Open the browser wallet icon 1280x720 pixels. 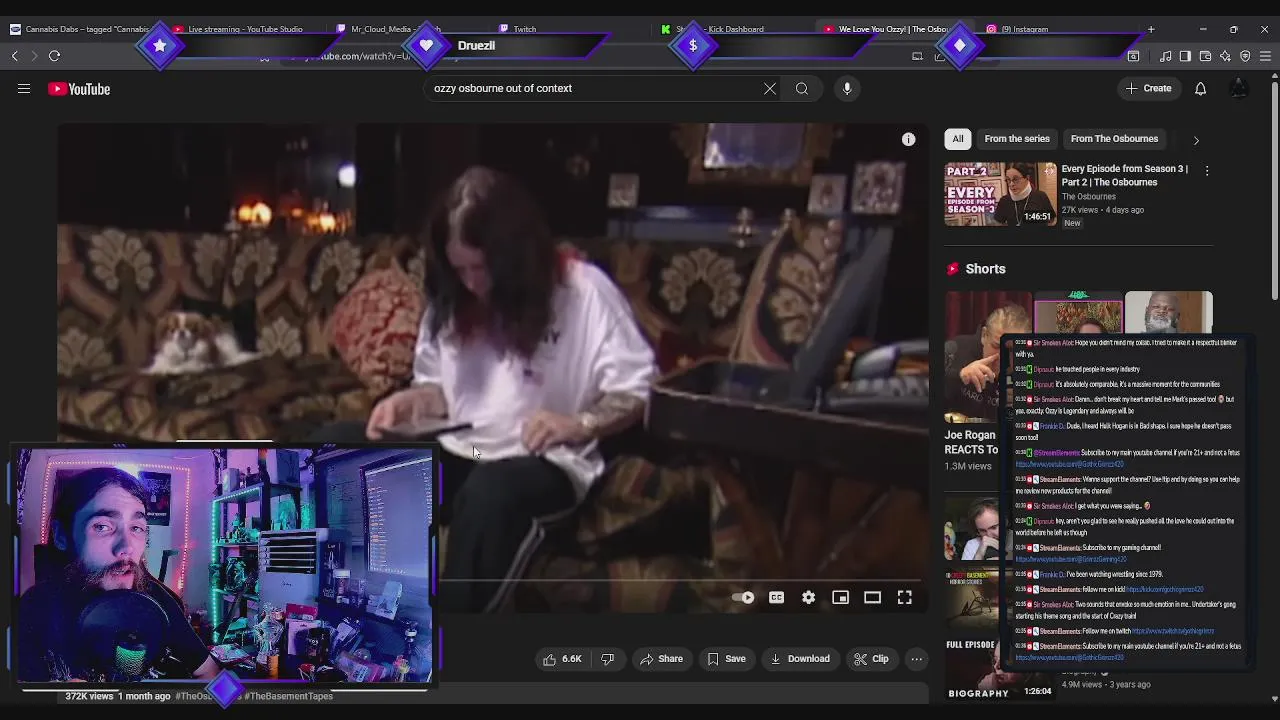(1205, 56)
